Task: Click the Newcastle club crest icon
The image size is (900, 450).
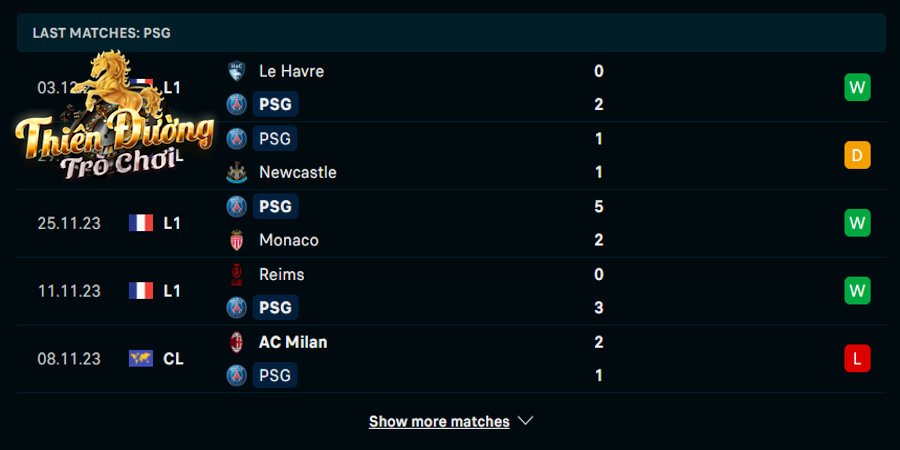Action: tap(236, 172)
